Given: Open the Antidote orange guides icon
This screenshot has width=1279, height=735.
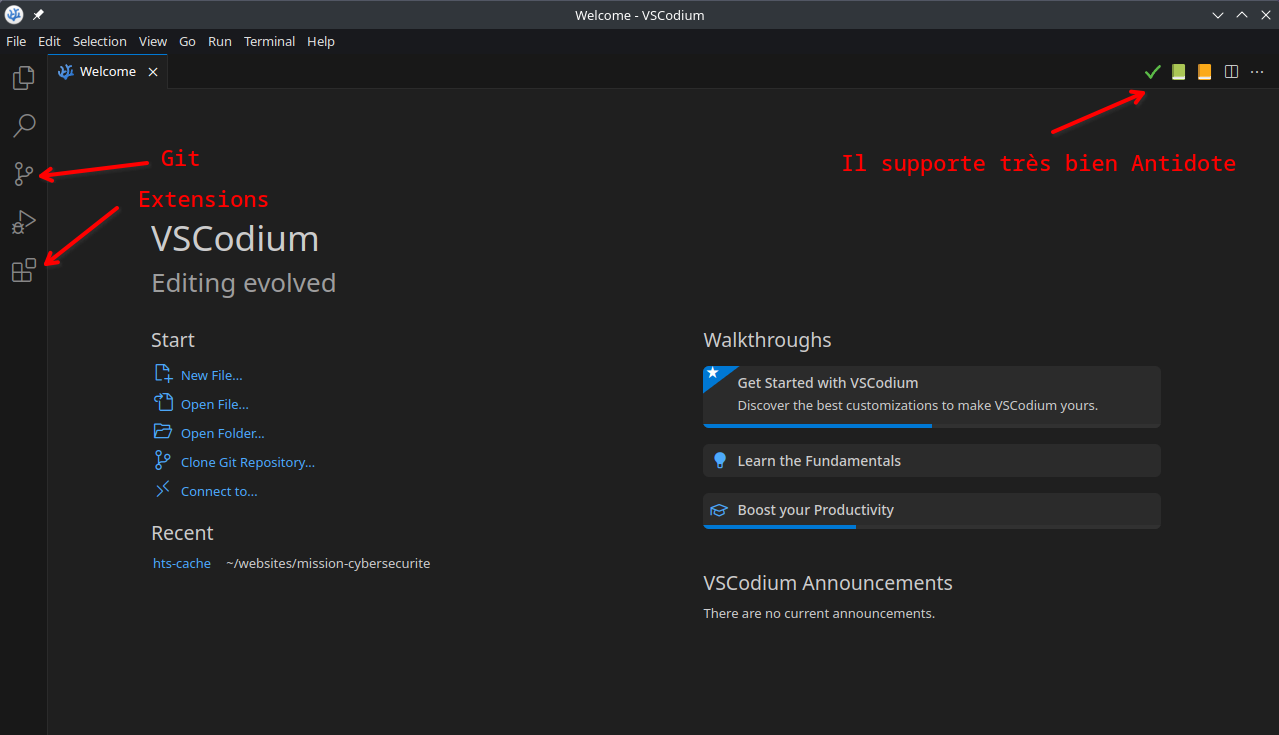Looking at the screenshot, I should click(x=1204, y=71).
